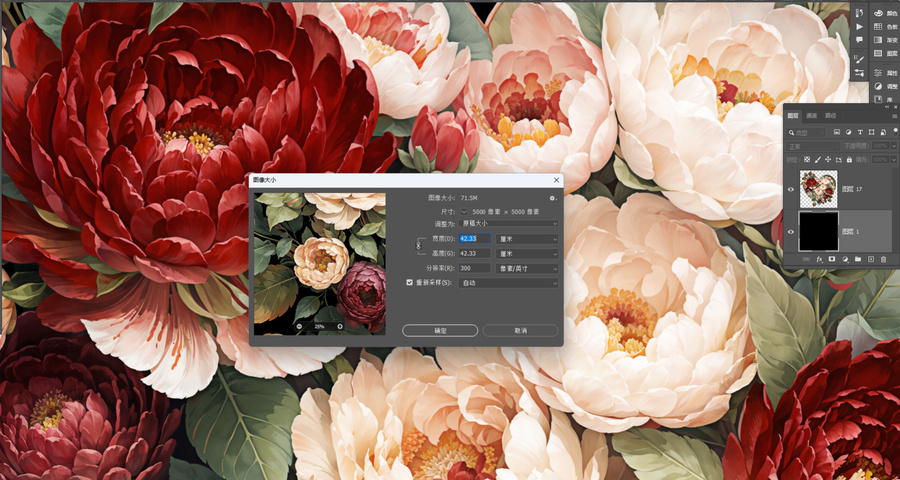Filter layers by type (T) icon
900x480 pixels.
pyautogui.click(x=860, y=132)
